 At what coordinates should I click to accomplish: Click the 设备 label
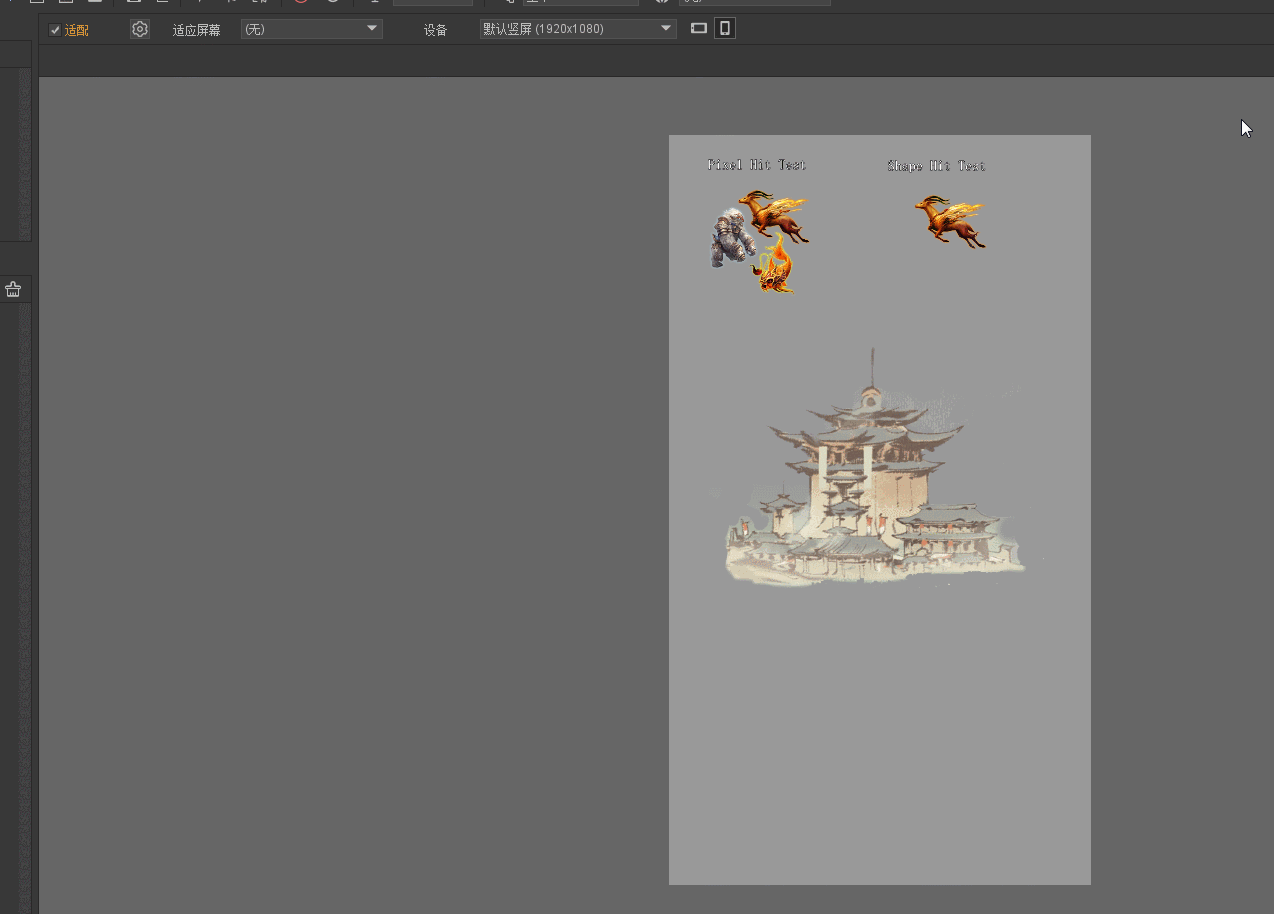point(435,30)
